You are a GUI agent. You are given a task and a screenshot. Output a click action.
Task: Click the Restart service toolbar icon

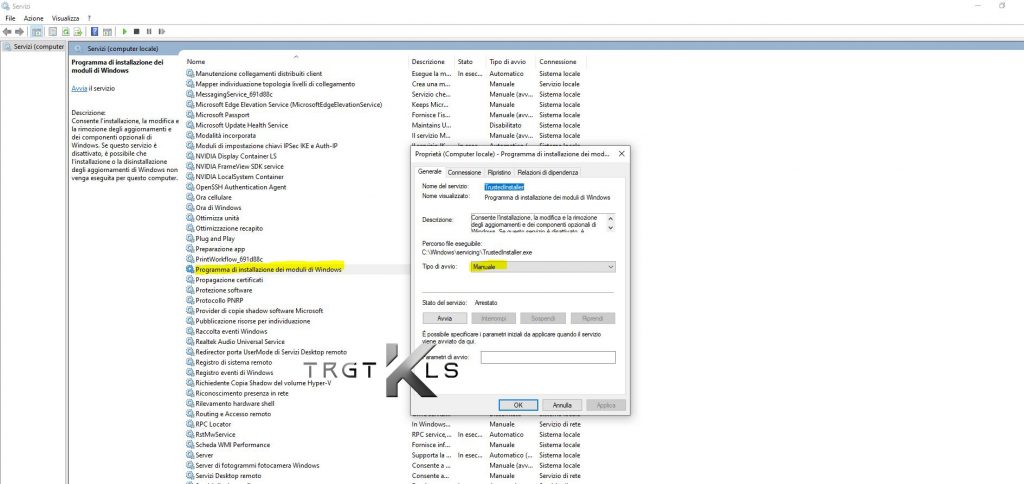point(161,32)
